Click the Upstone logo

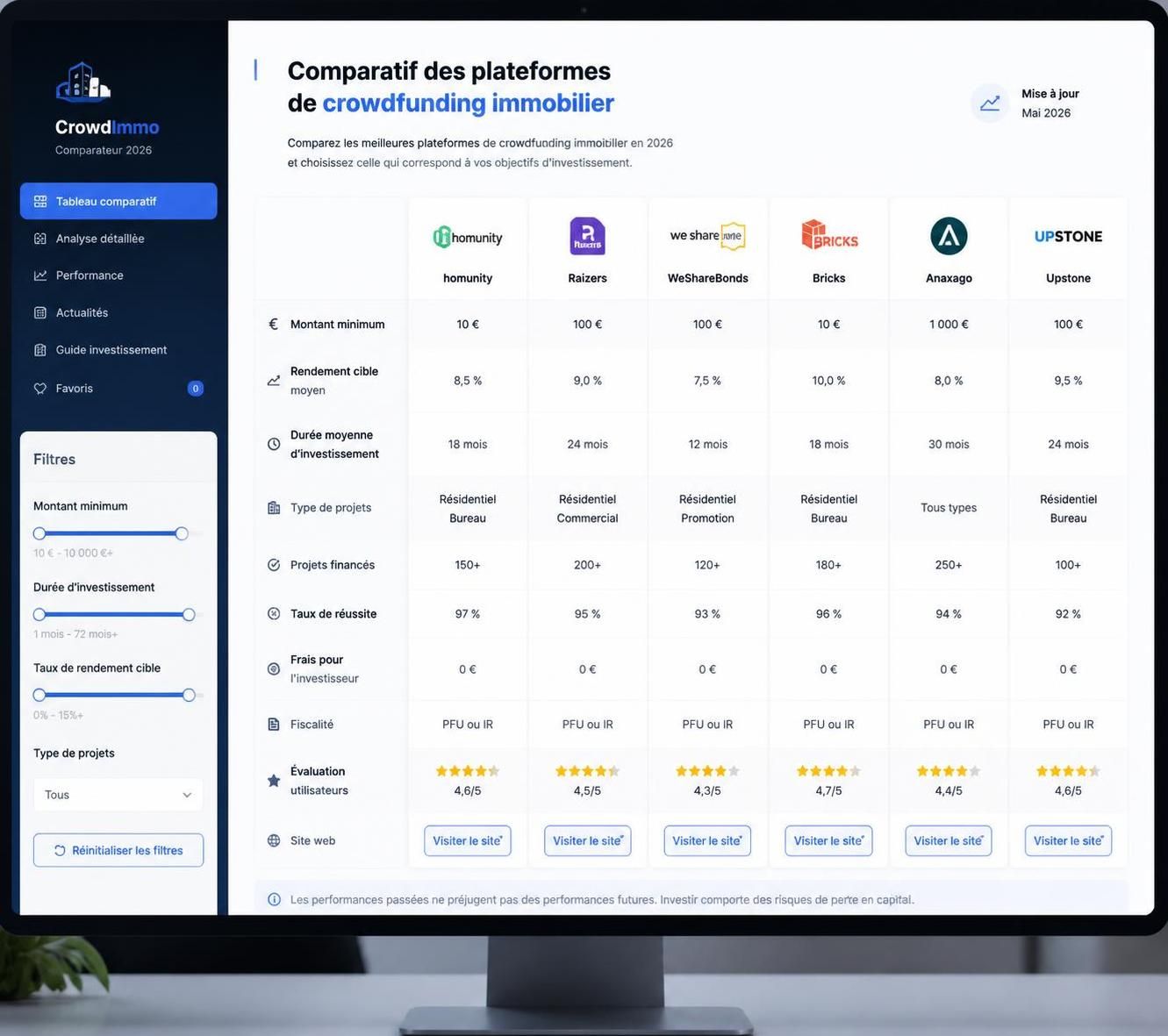(x=1068, y=236)
